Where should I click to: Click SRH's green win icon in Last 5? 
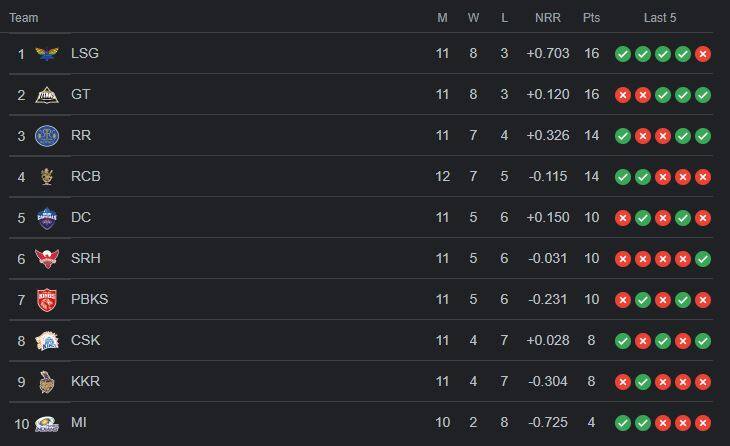[703, 259]
